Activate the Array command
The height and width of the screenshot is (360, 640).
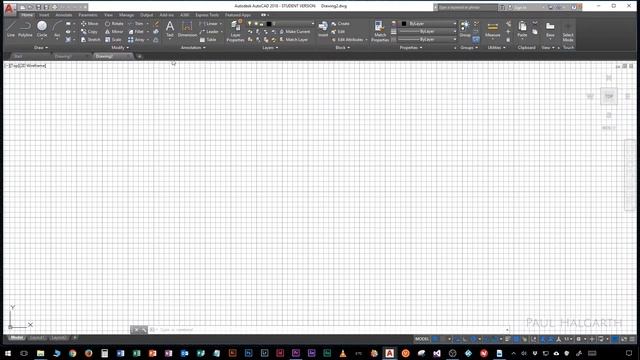(x=136, y=40)
